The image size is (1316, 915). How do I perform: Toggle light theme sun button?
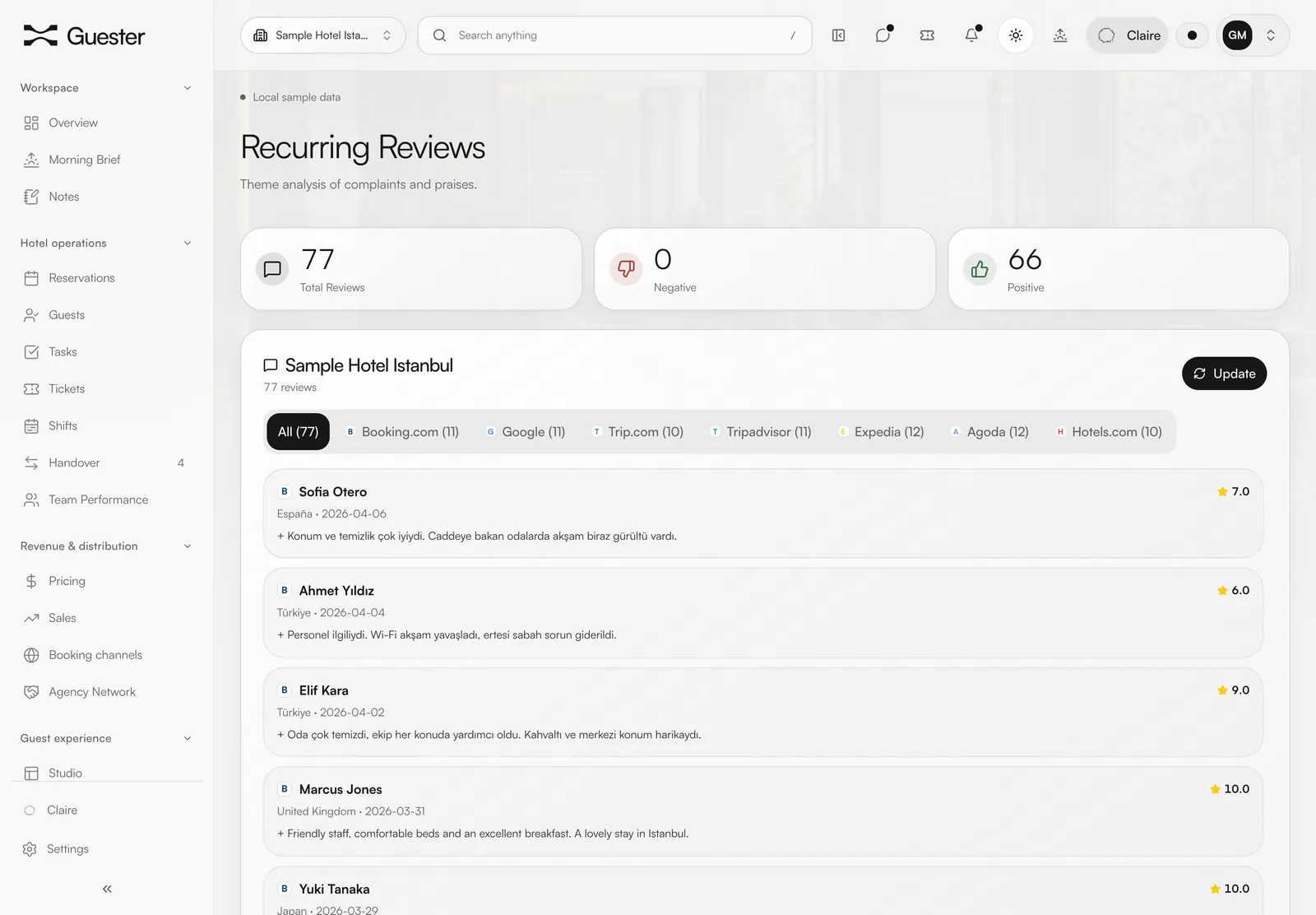[x=1016, y=35]
